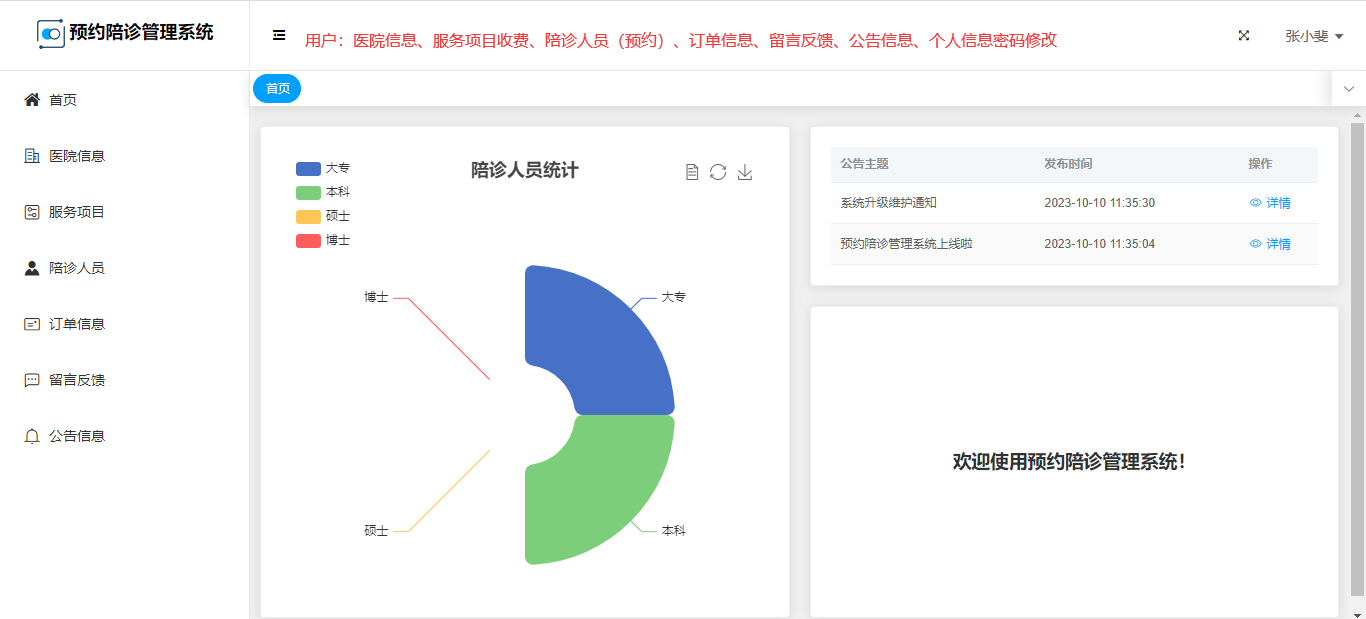Open 服务项目 in the sidebar

point(77,212)
